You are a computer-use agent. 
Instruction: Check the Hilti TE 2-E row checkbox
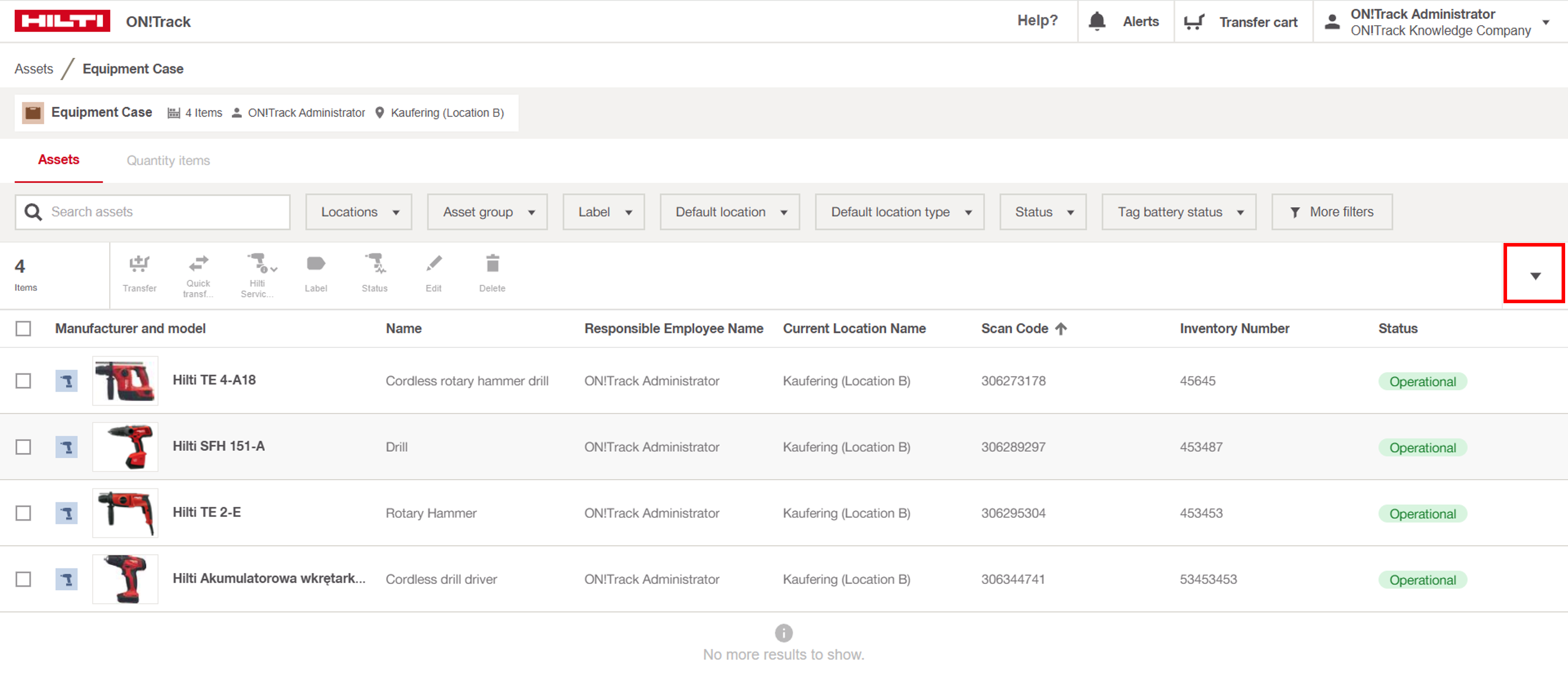[23, 513]
